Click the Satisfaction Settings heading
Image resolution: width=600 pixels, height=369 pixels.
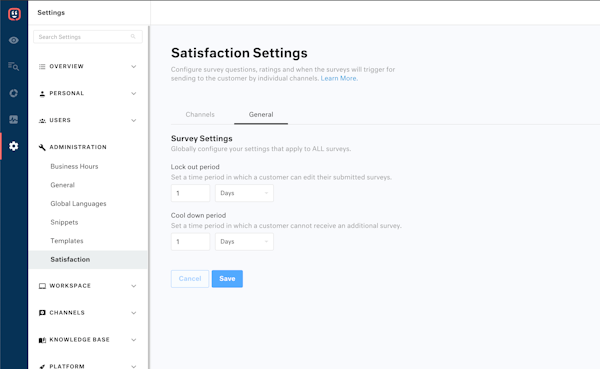239,53
